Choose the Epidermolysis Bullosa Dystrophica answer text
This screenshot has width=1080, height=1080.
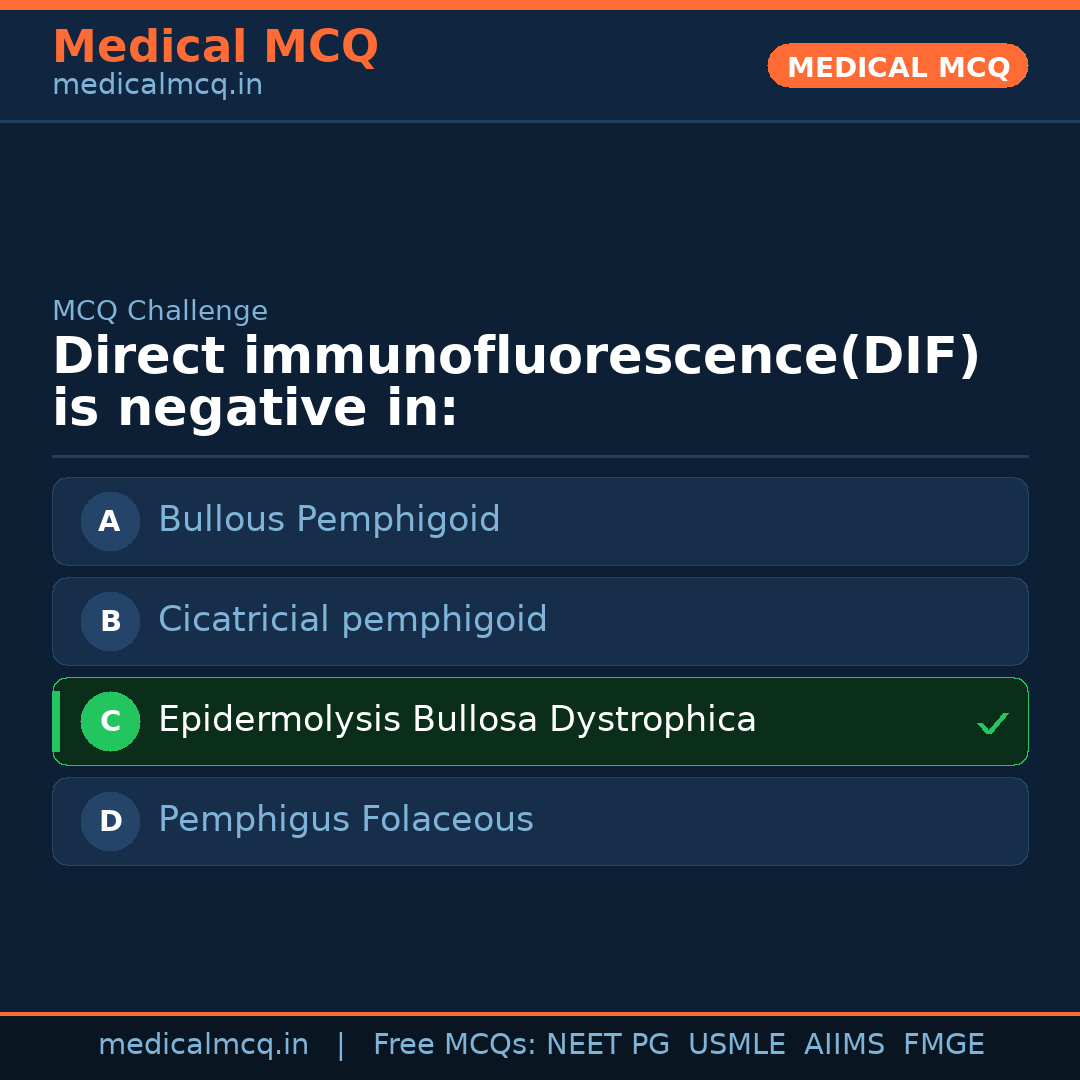tap(457, 720)
